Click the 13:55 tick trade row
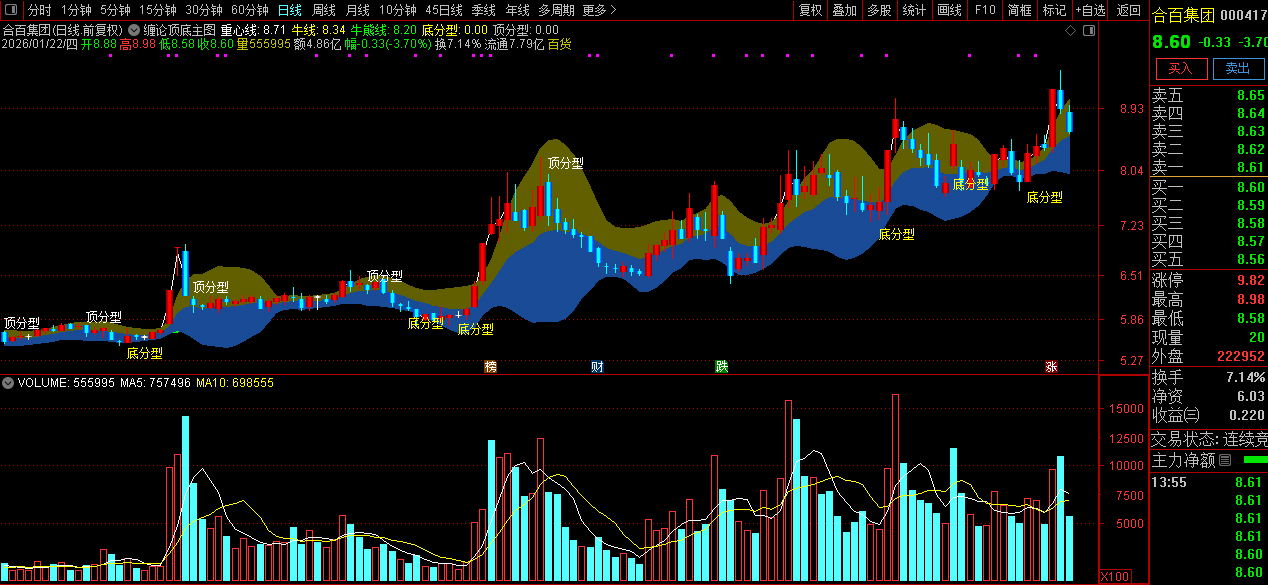This screenshot has height=585, width=1268. click(1209, 482)
